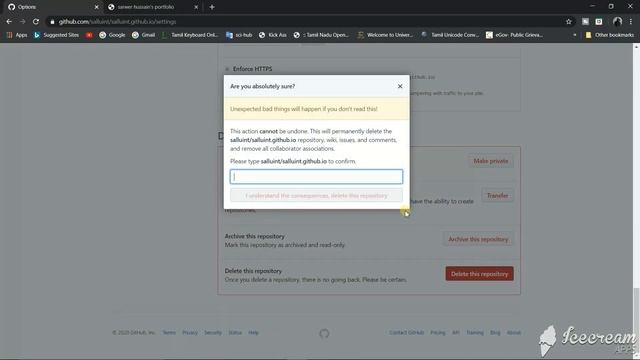
Task: Close the Options tab
Action: click(97, 7)
